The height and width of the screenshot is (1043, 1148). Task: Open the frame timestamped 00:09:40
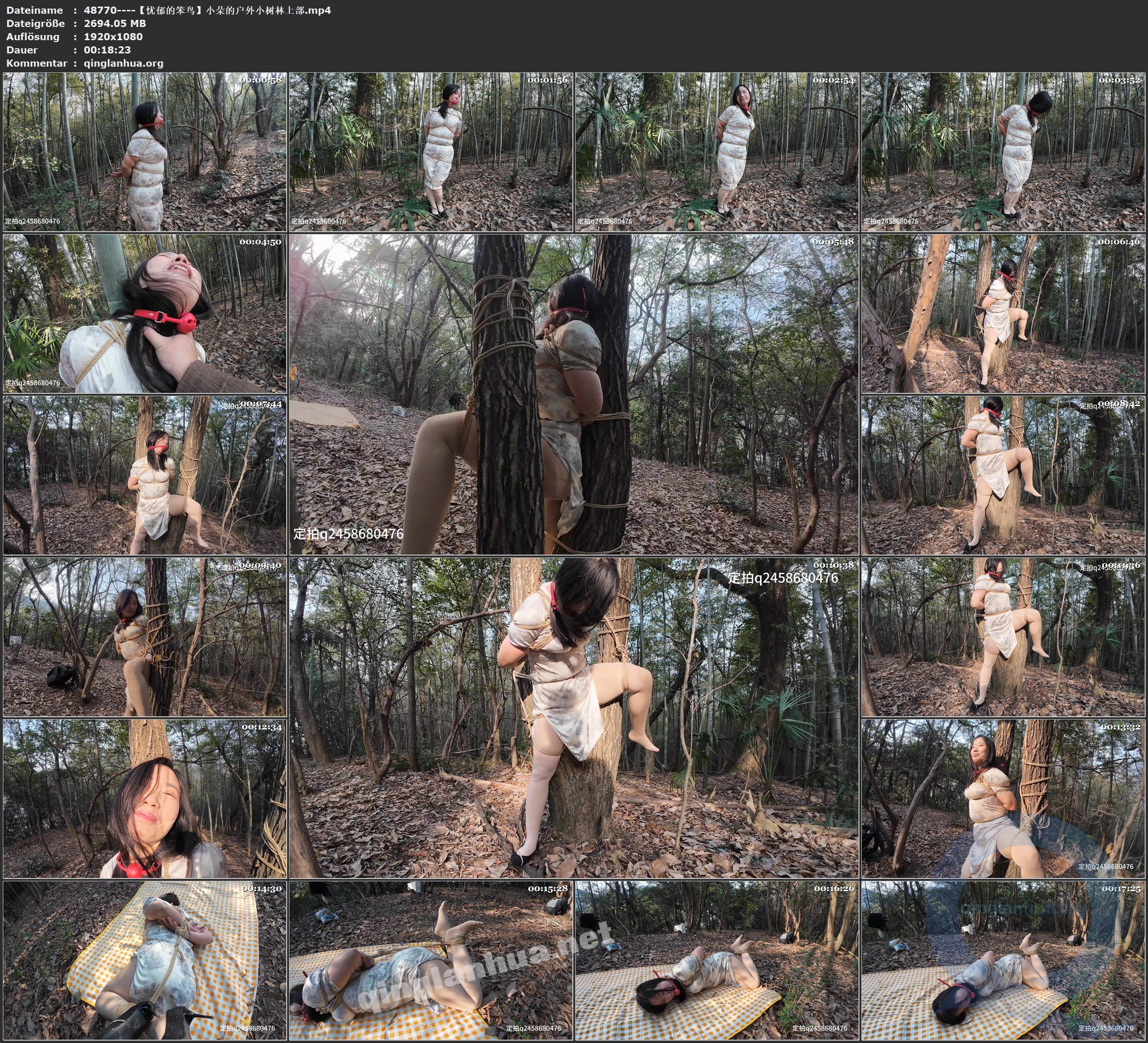click(x=145, y=636)
